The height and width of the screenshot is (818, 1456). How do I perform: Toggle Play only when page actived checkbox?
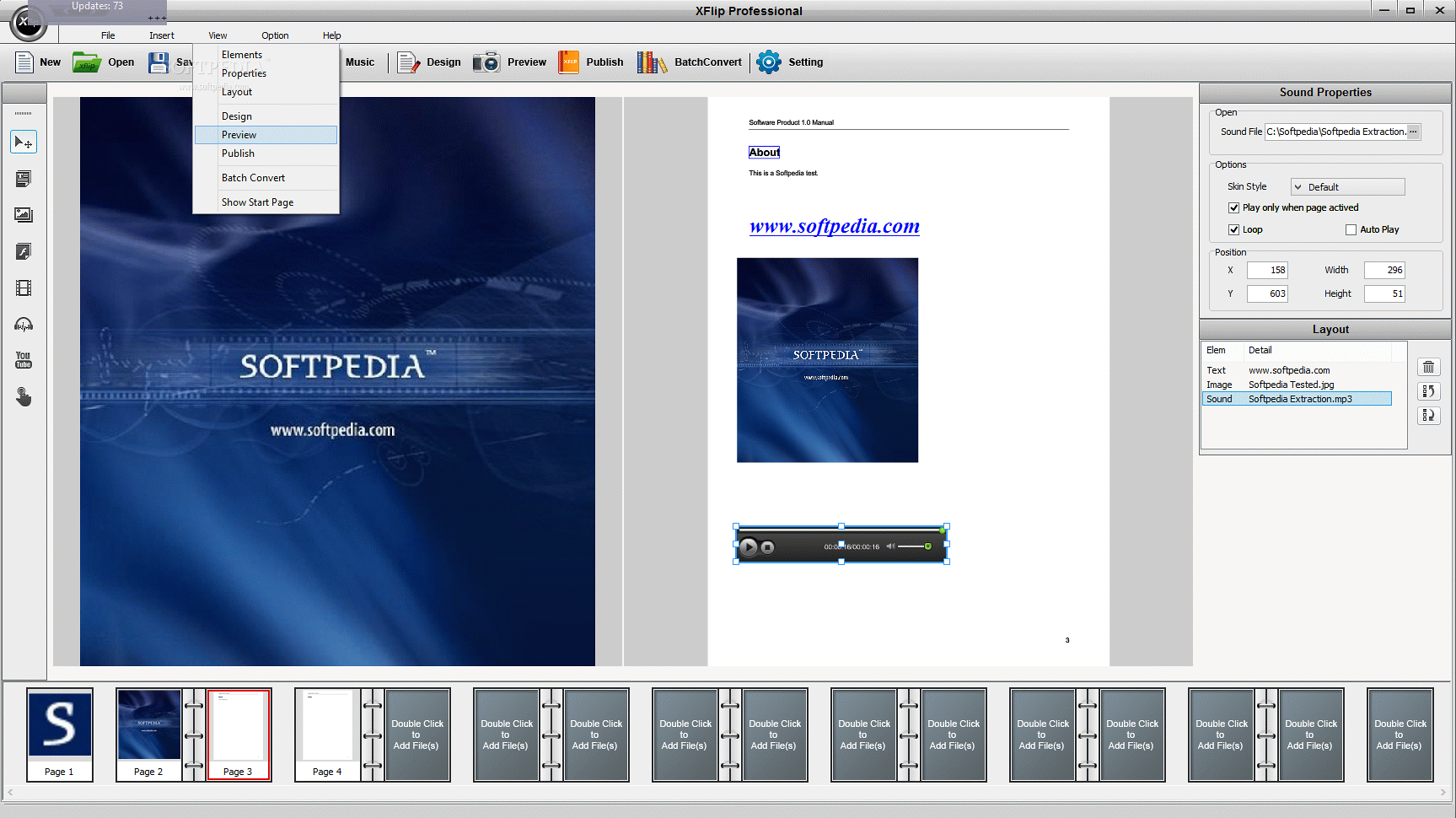point(1233,207)
